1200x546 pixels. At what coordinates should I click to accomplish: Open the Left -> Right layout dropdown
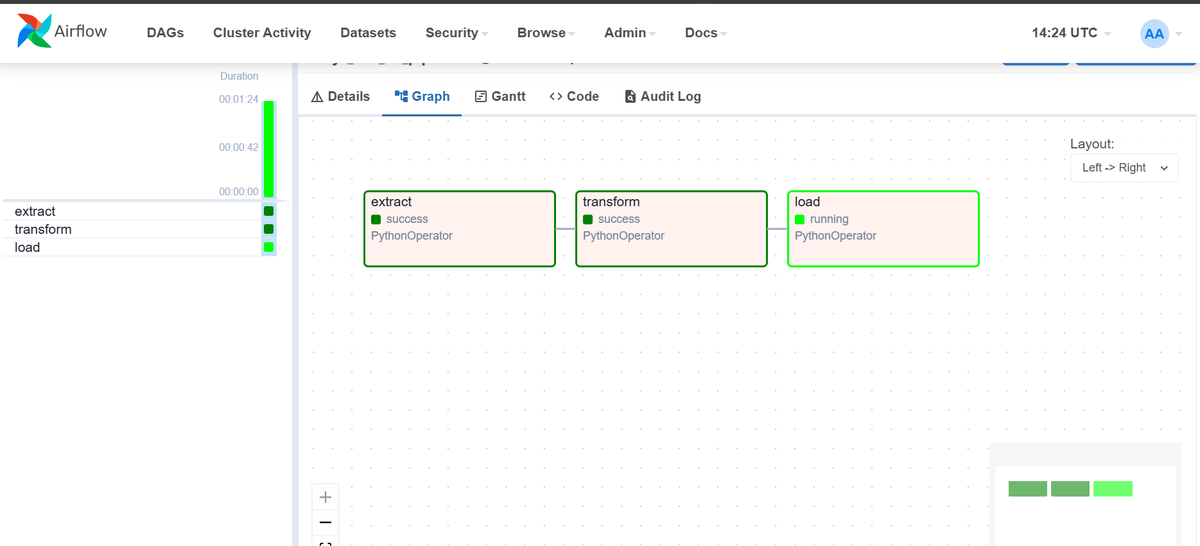pos(1124,168)
